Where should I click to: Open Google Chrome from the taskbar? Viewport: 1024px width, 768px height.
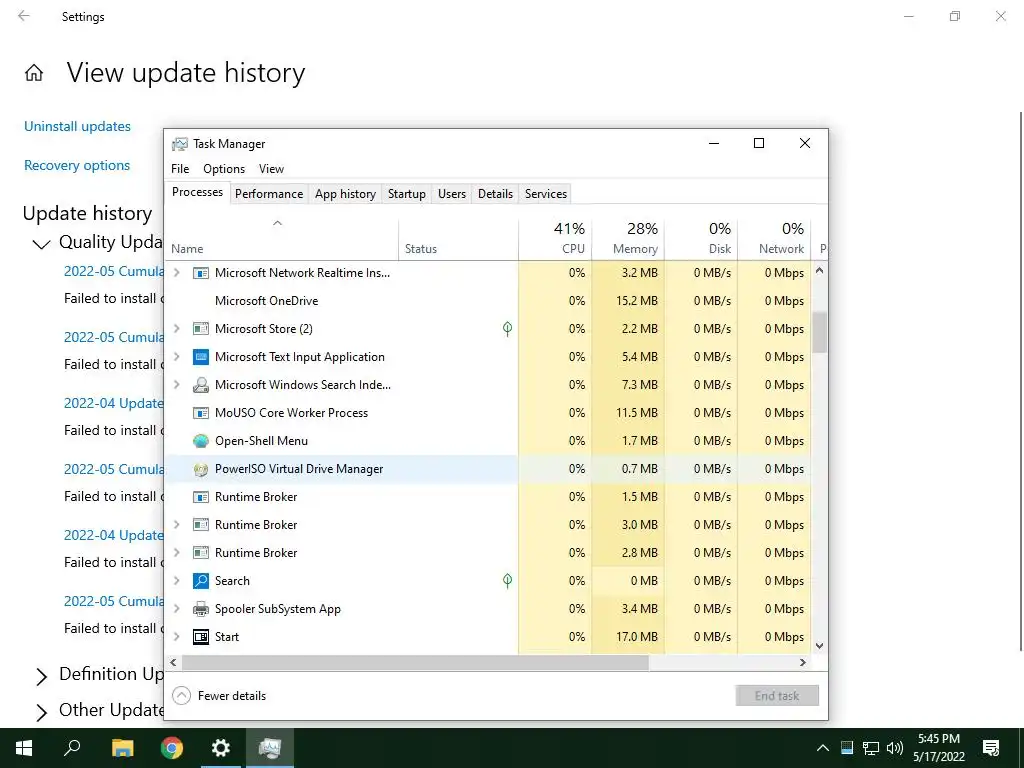[x=172, y=748]
